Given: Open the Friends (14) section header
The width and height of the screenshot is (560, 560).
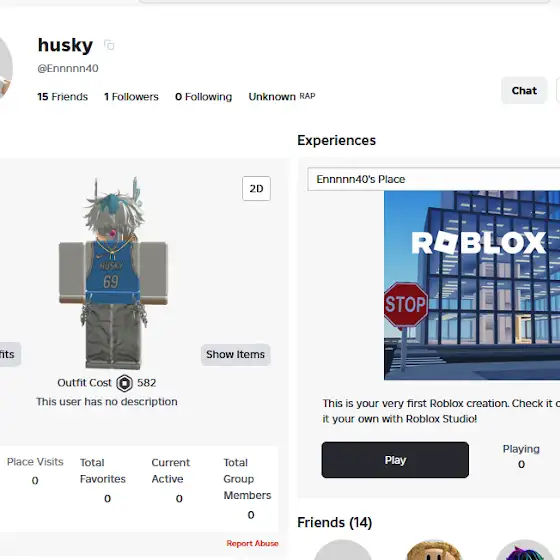Looking at the screenshot, I should 335,522.
